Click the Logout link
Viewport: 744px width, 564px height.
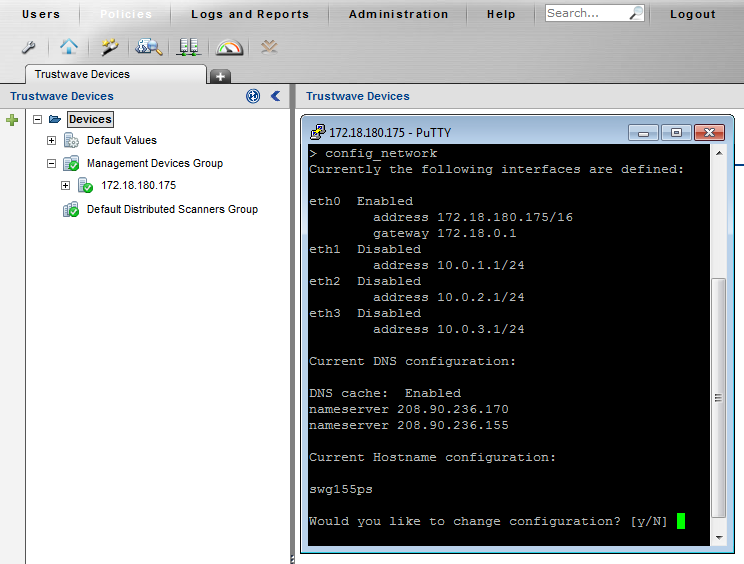pos(692,14)
